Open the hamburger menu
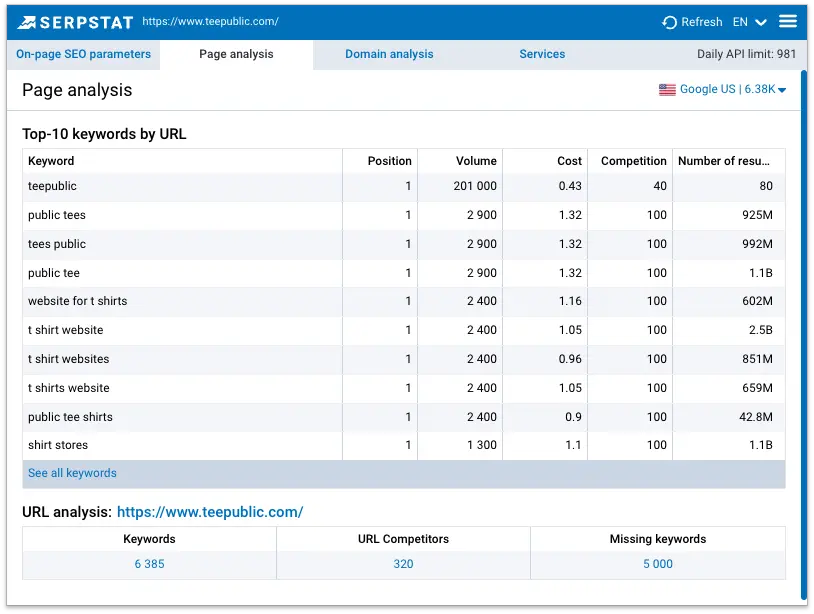 (788, 20)
